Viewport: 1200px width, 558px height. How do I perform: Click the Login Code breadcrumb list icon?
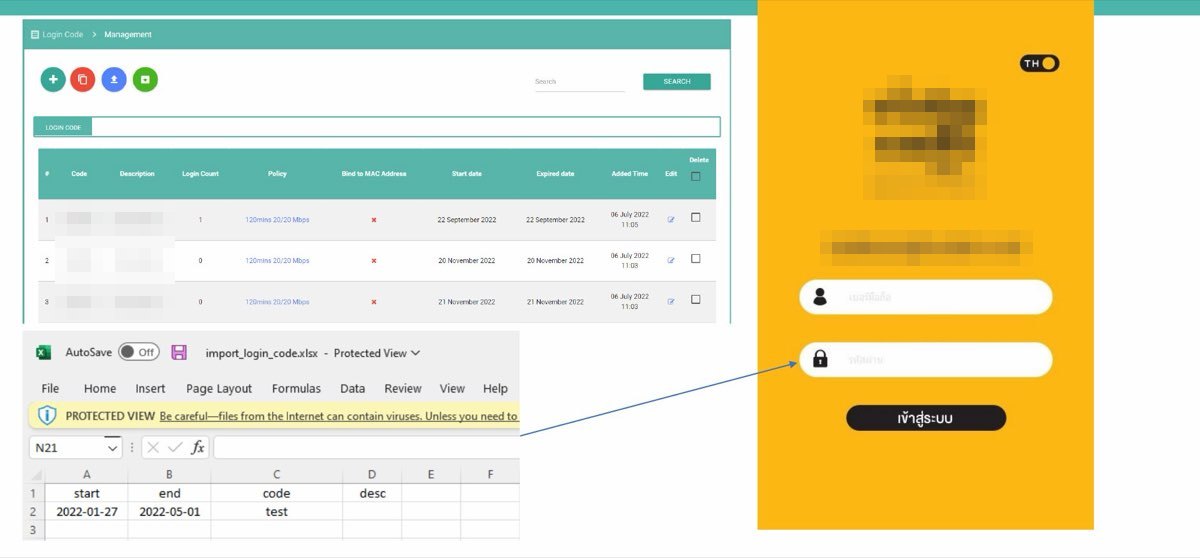[35, 34]
